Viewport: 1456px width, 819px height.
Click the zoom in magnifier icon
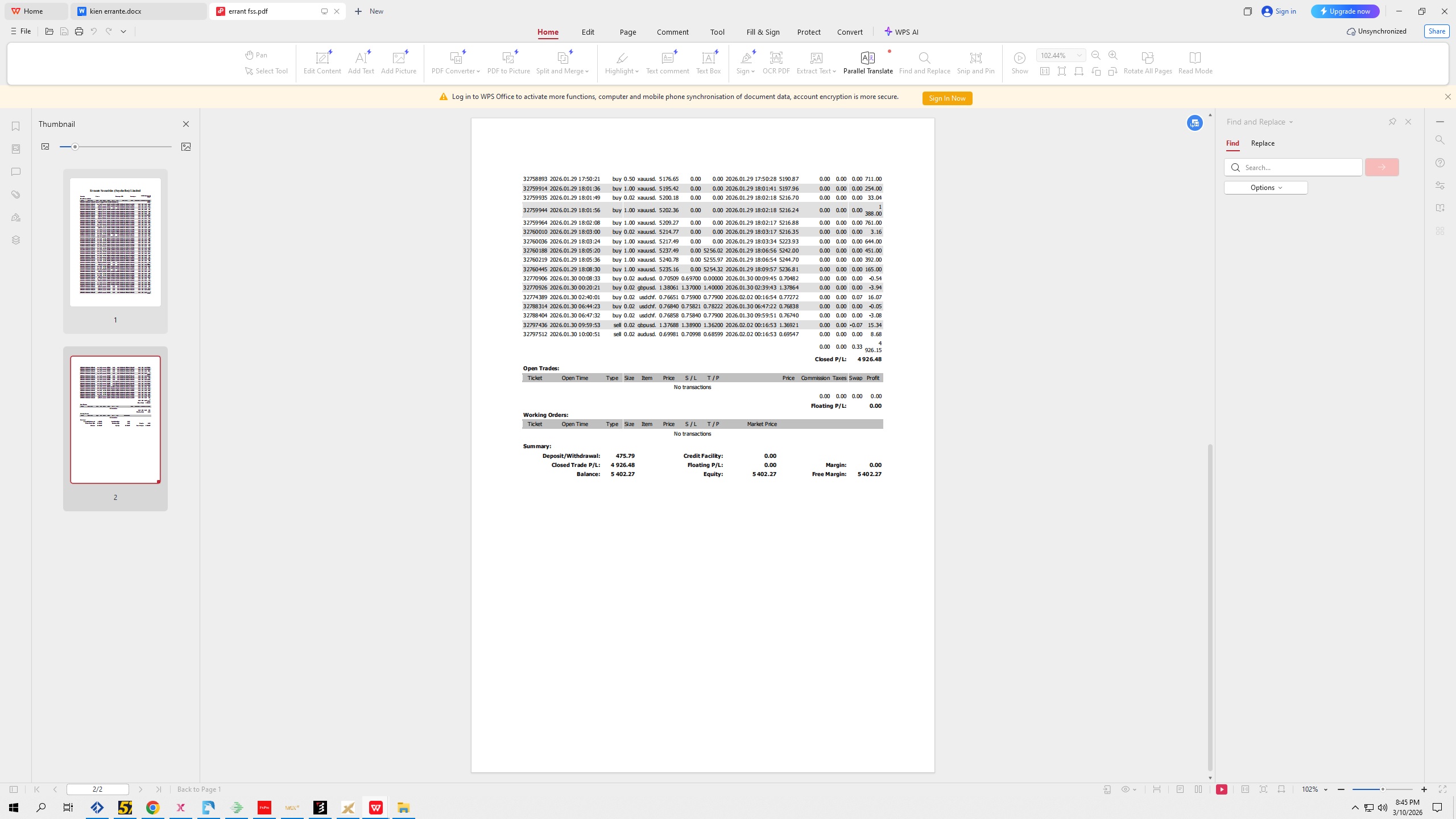click(1113, 55)
